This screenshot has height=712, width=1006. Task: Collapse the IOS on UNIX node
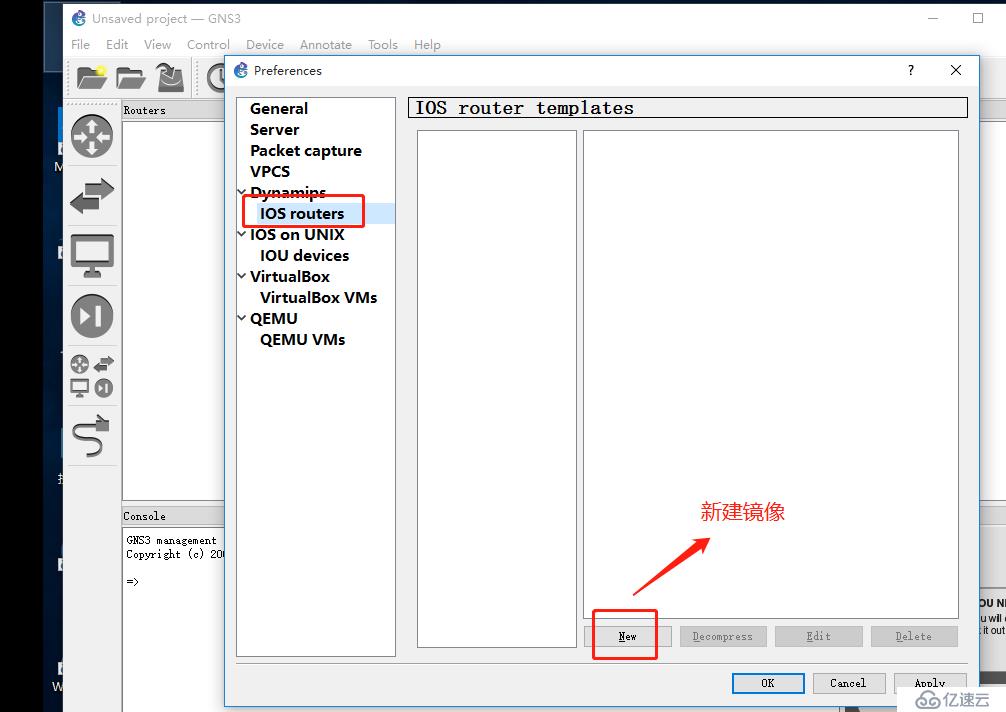[242, 234]
